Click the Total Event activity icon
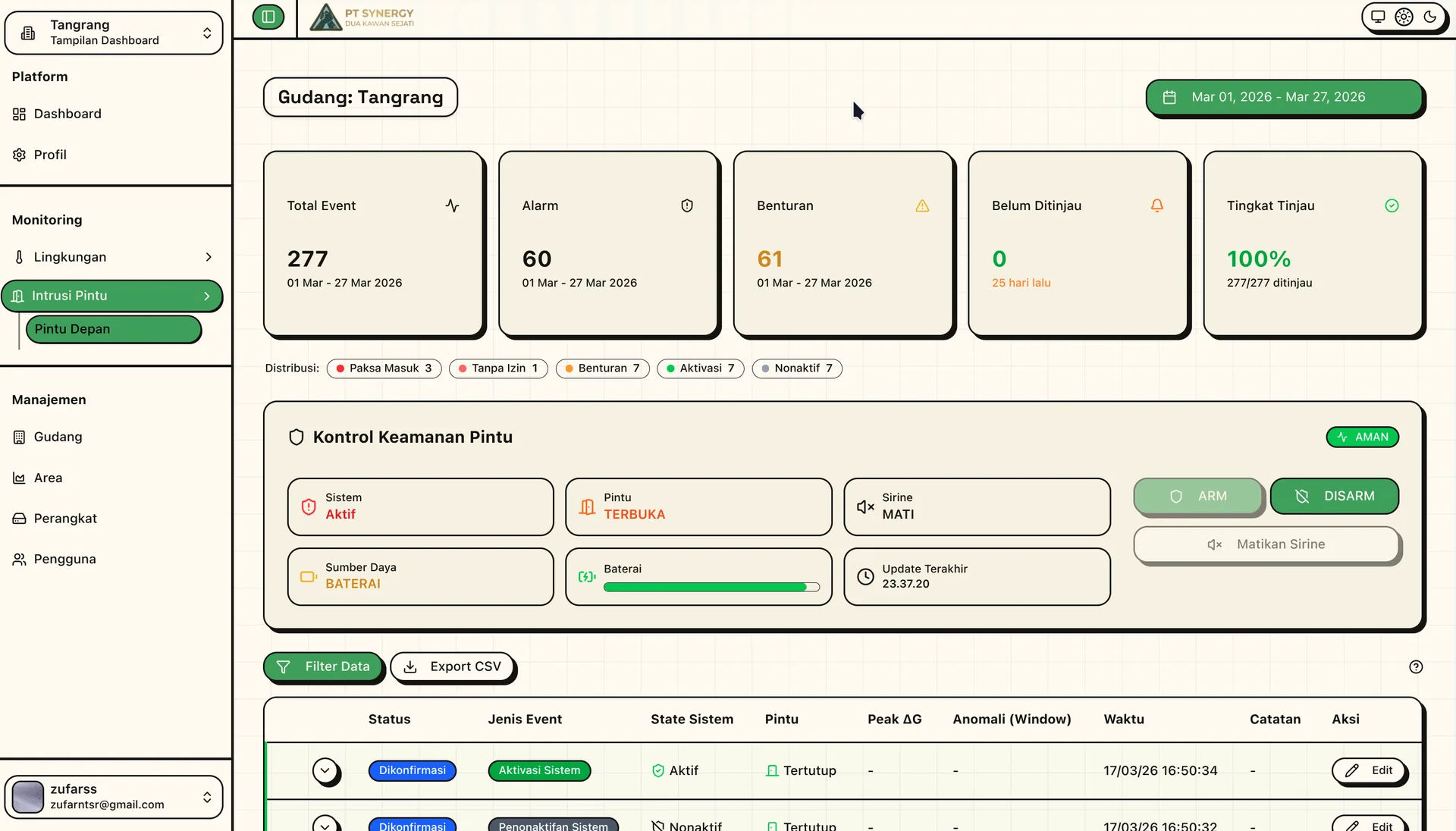The width and height of the screenshot is (1456, 831). [x=453, y=205]
